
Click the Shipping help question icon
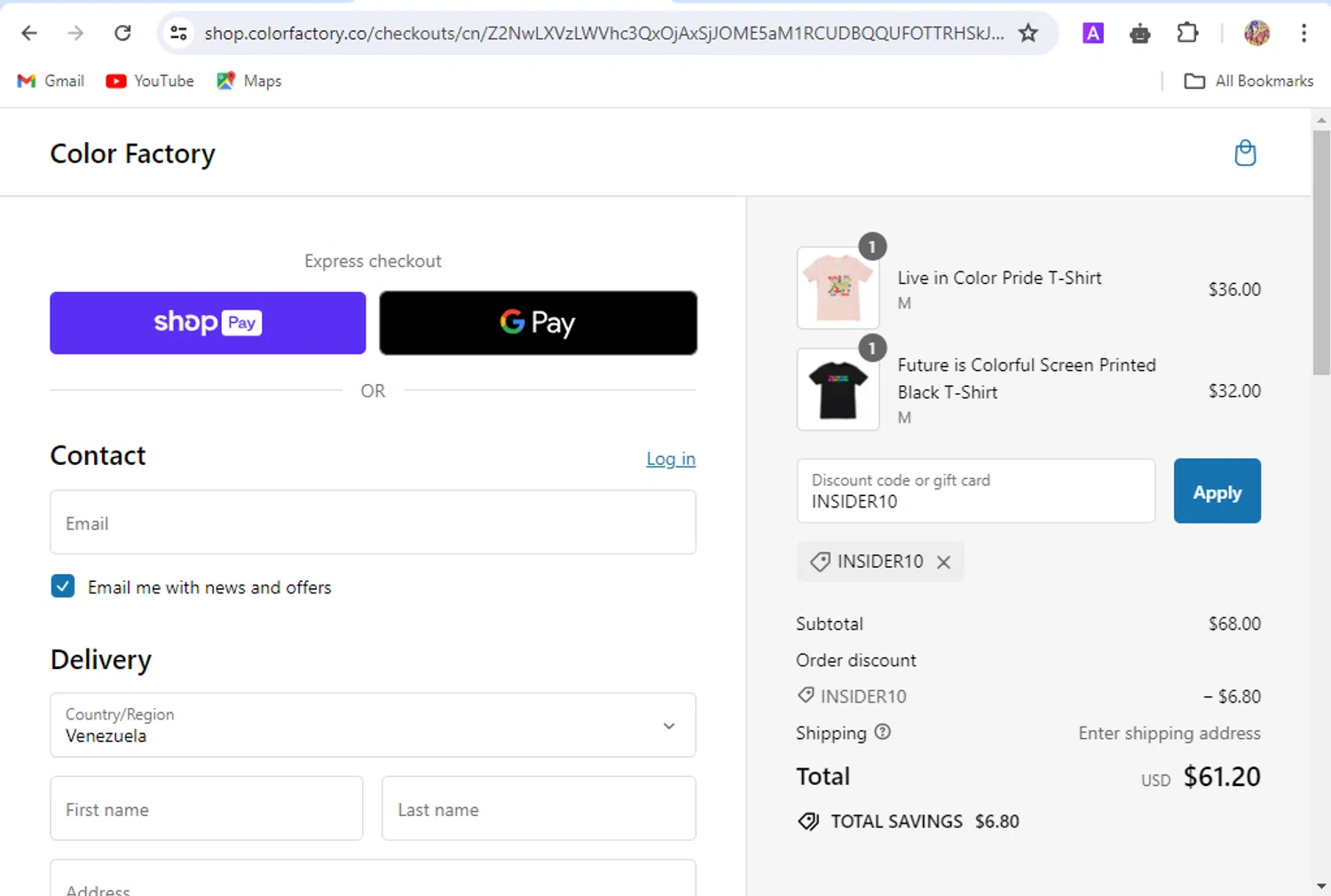coord(882,732)
